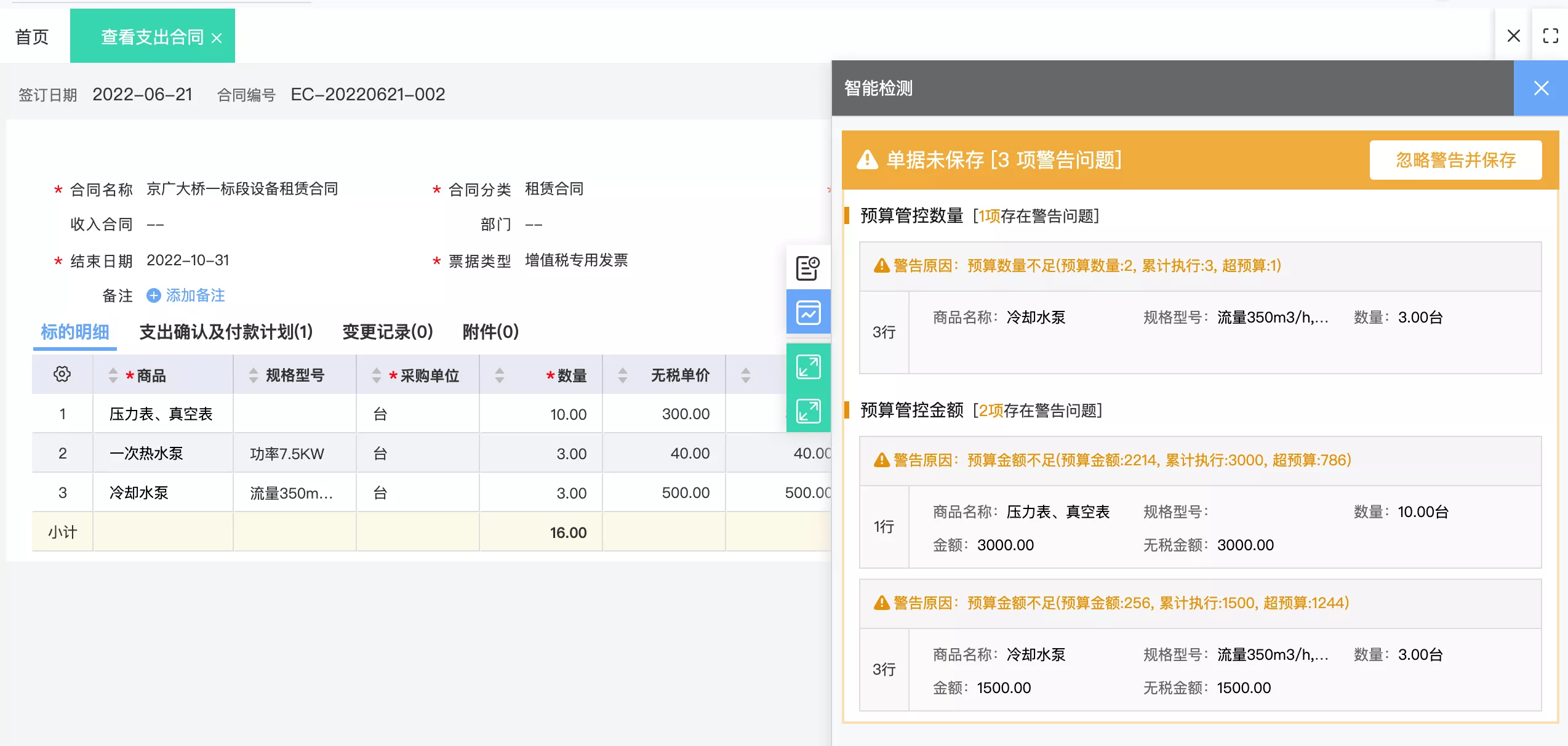
Task: Open table column settings gear
Action: coord(62,374)
